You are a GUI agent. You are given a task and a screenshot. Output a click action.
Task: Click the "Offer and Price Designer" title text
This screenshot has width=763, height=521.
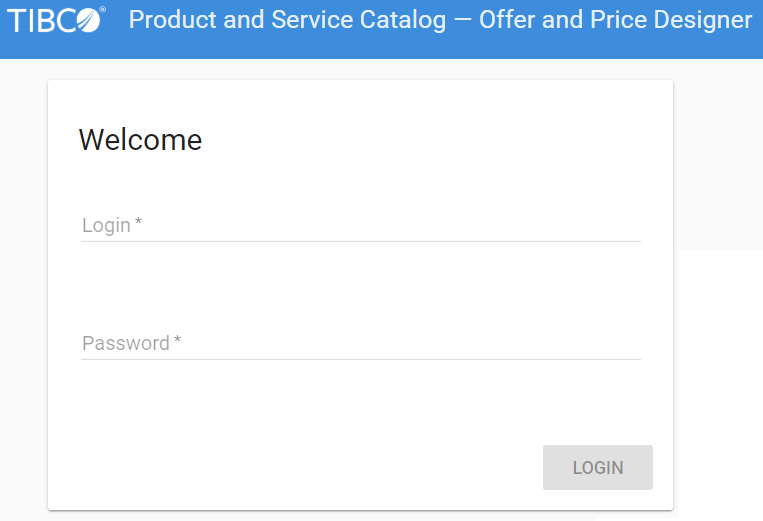(x=615, y=20)
